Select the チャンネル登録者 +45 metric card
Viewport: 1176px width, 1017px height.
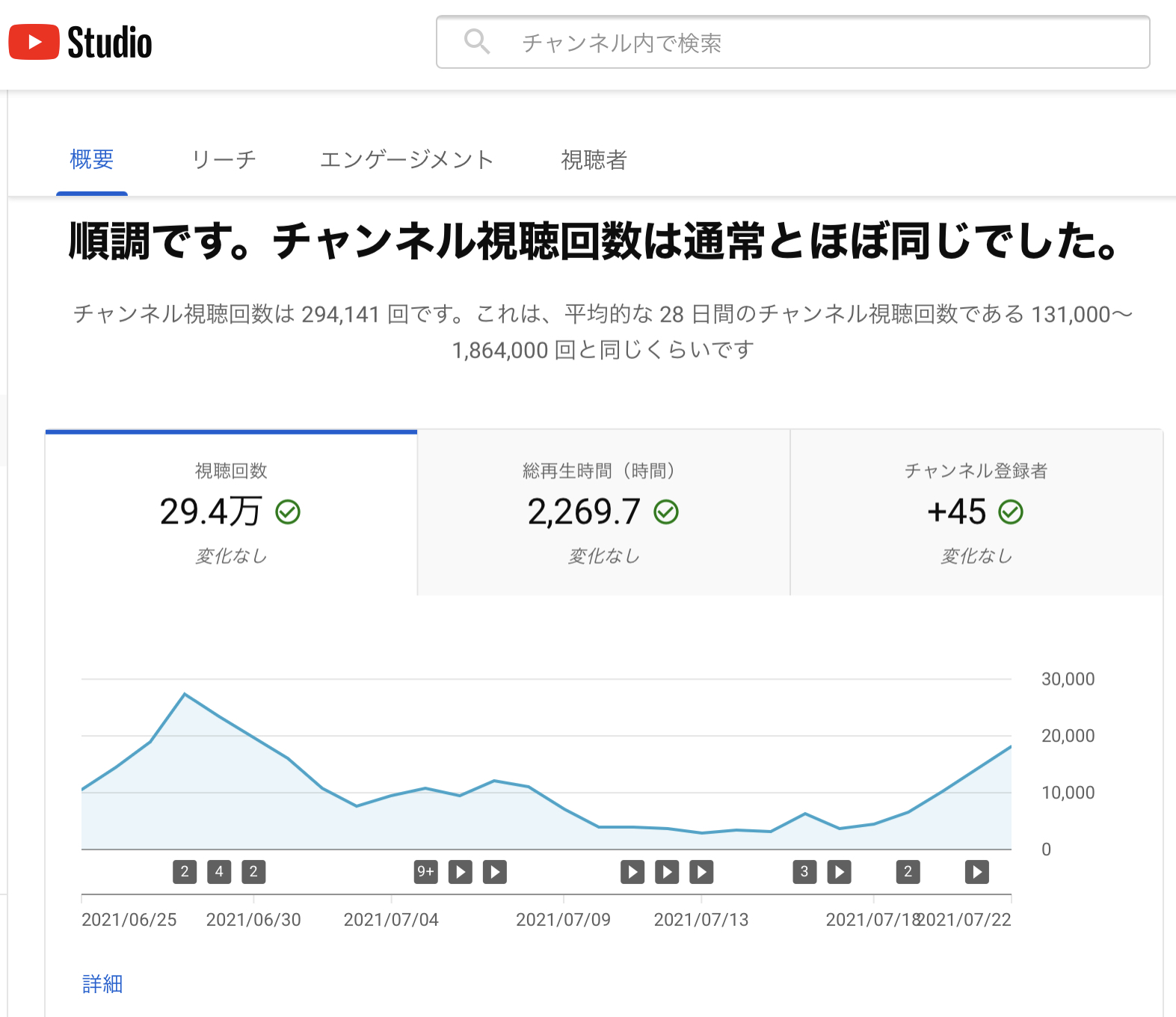click(x=976, y=513)
